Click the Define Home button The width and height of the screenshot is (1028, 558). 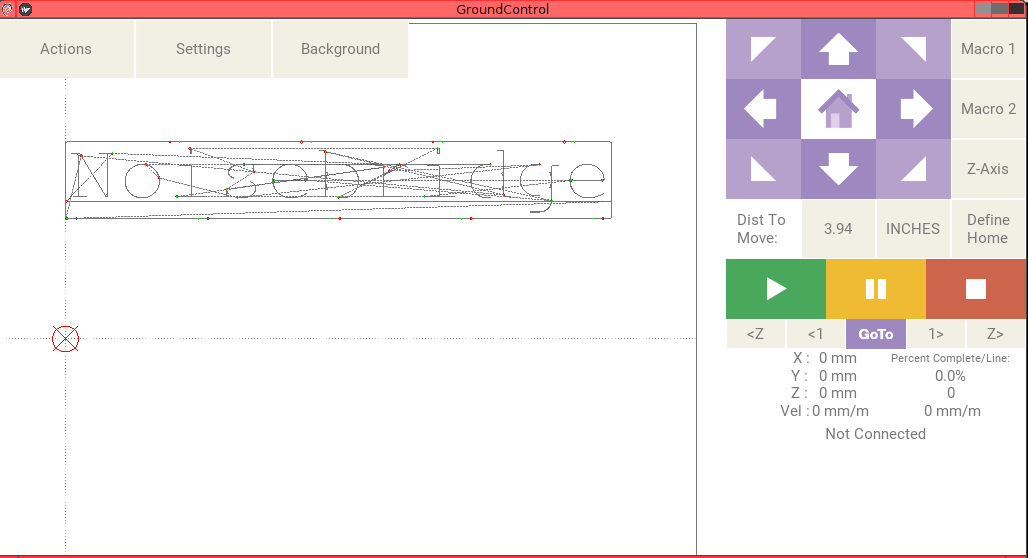click(x=988, y=228)
